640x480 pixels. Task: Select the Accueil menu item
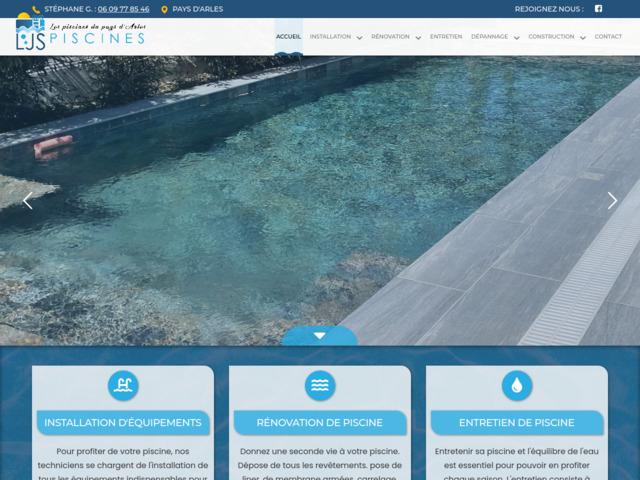288,36
